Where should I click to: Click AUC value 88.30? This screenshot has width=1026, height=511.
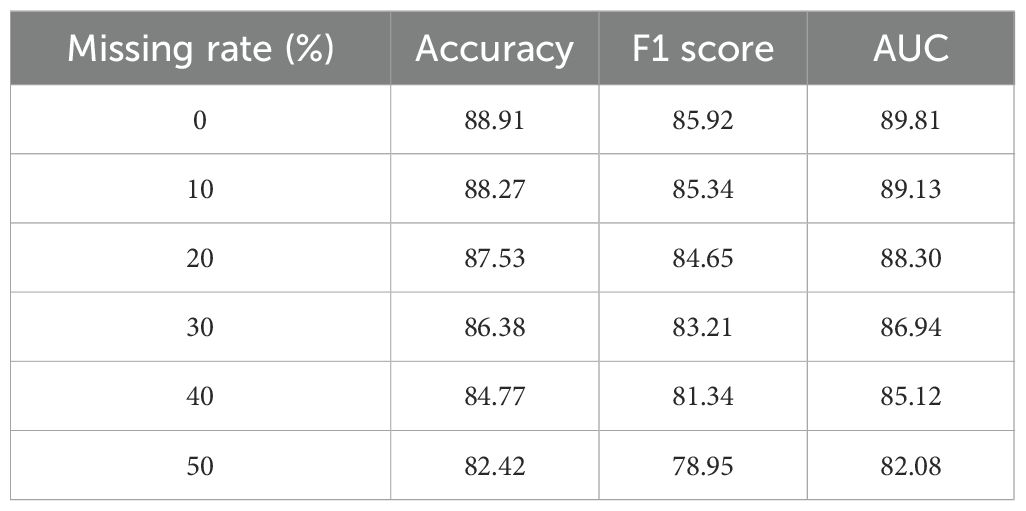[x=911, y=258]
